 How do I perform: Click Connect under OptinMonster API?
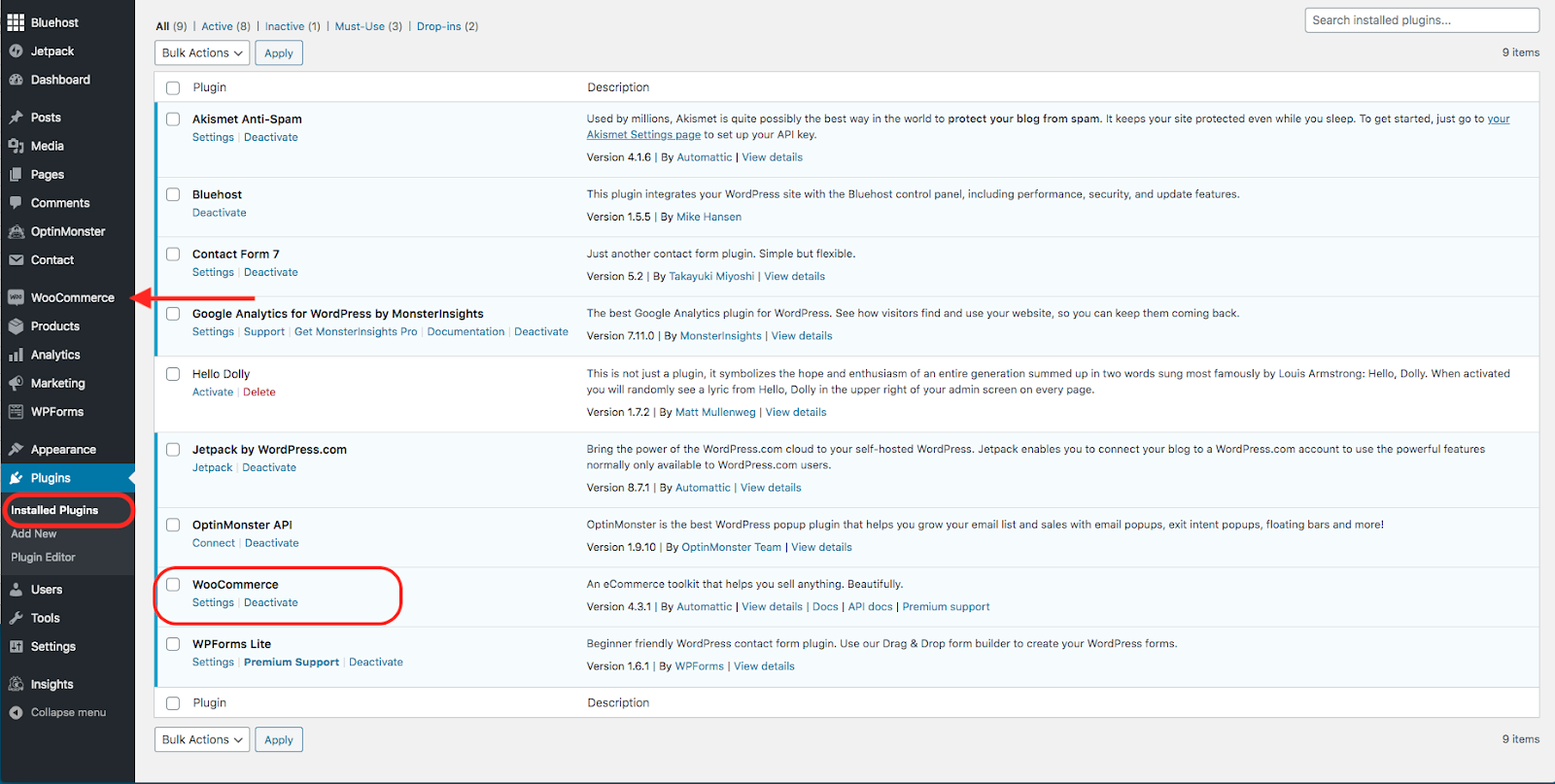214,544
